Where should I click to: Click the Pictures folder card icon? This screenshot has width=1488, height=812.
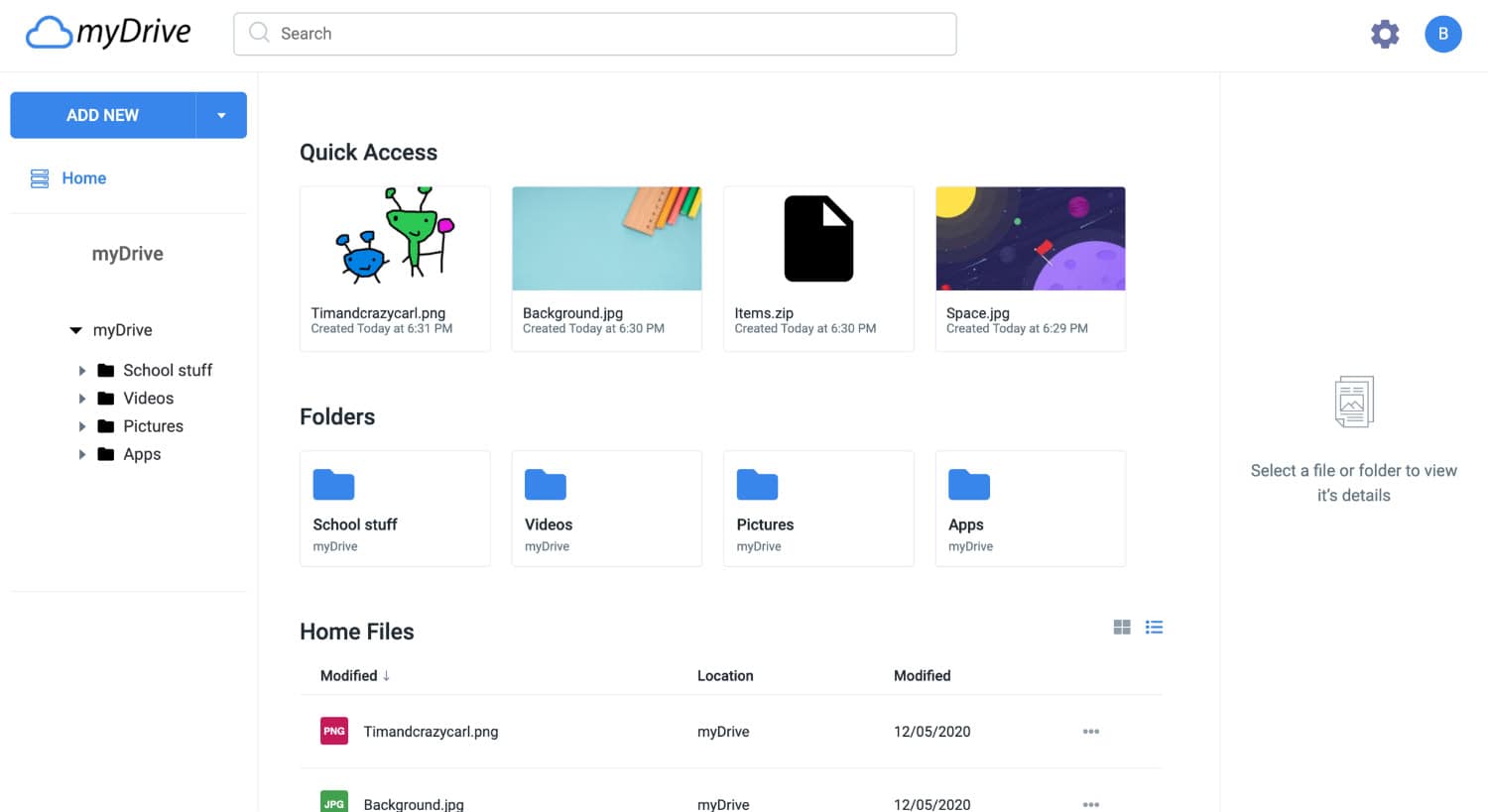(757, 485)
